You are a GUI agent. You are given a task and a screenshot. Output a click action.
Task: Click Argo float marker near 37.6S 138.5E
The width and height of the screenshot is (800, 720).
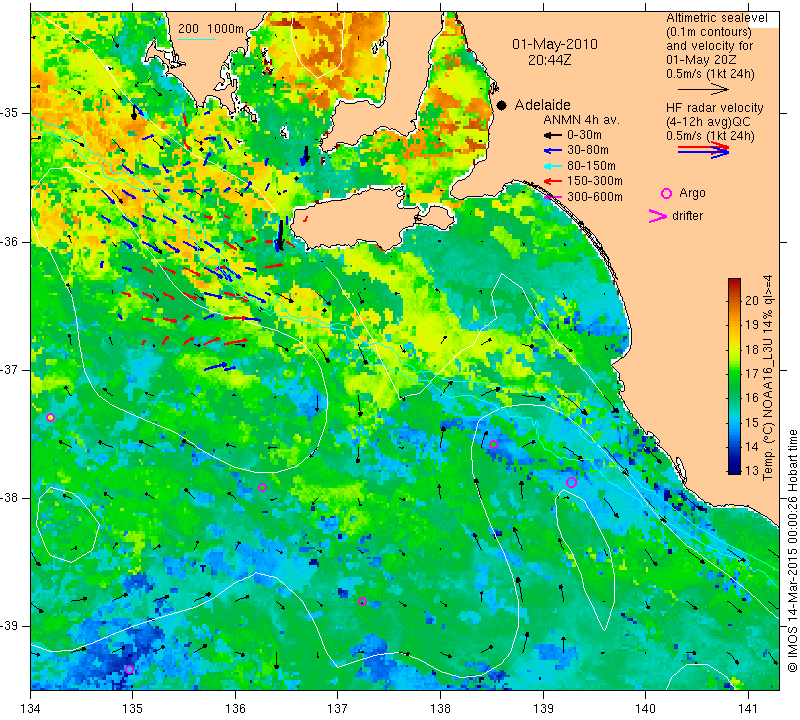coord(493,444)
